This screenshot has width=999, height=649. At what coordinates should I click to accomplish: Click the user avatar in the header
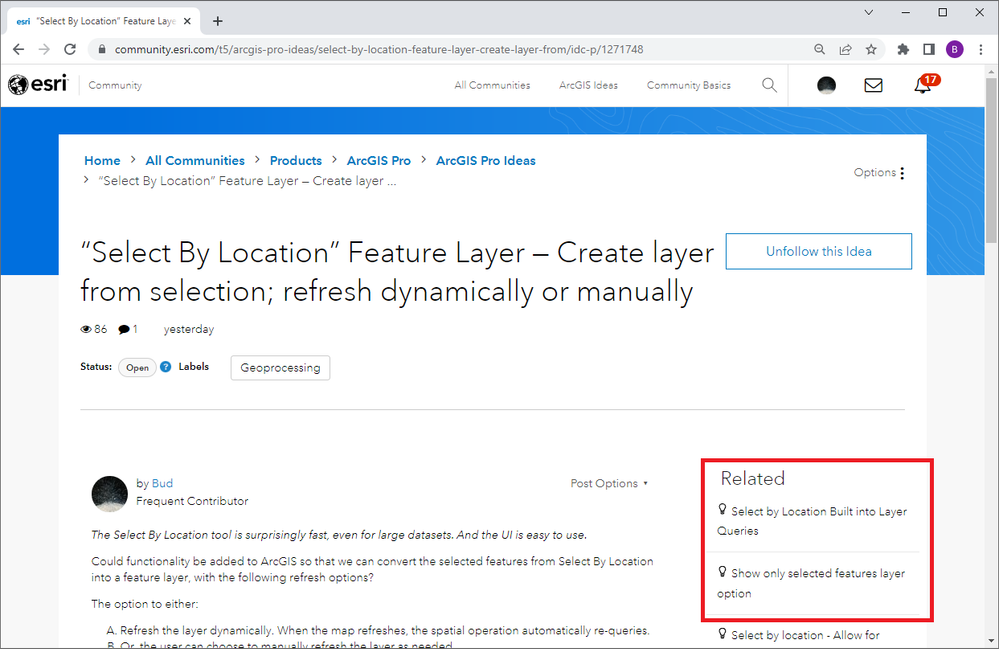[x=826, y=85]
